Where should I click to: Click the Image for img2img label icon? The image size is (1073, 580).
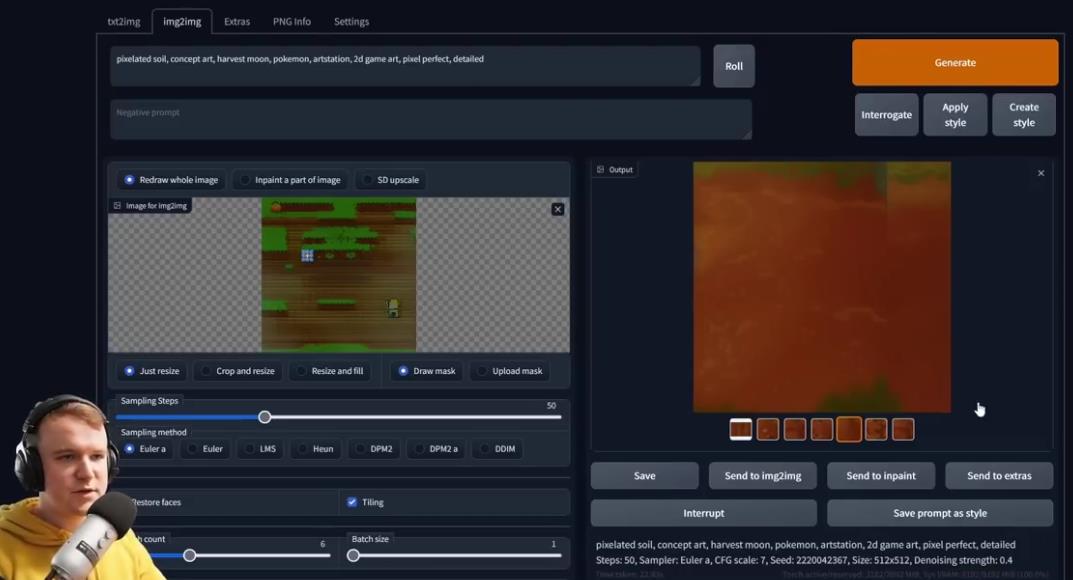(x=117, y=206)
